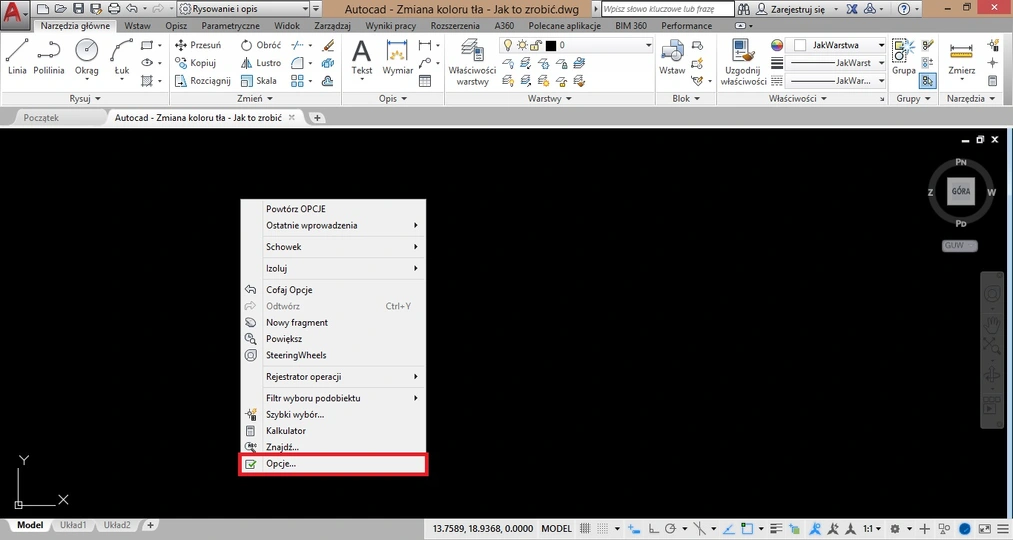Click the Wymiar dimension tool
The height and width of the screenshot is (540, 1013).
397,56
